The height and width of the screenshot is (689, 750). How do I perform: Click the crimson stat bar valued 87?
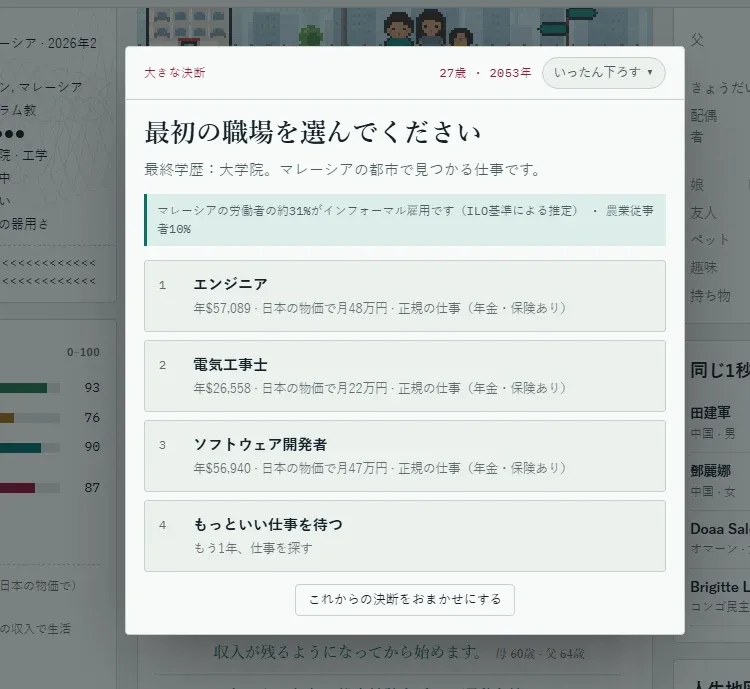pyautogui.click(x=30, y=488)
